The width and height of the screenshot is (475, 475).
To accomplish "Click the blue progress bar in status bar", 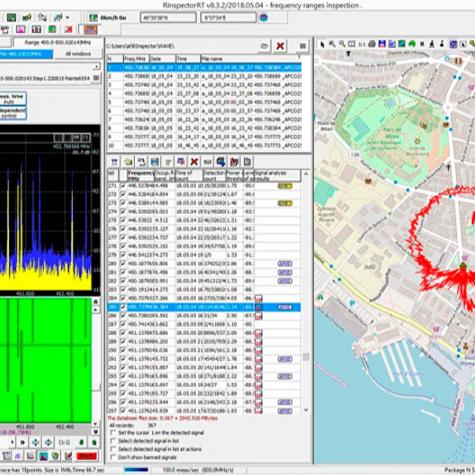I will (136, 470).
